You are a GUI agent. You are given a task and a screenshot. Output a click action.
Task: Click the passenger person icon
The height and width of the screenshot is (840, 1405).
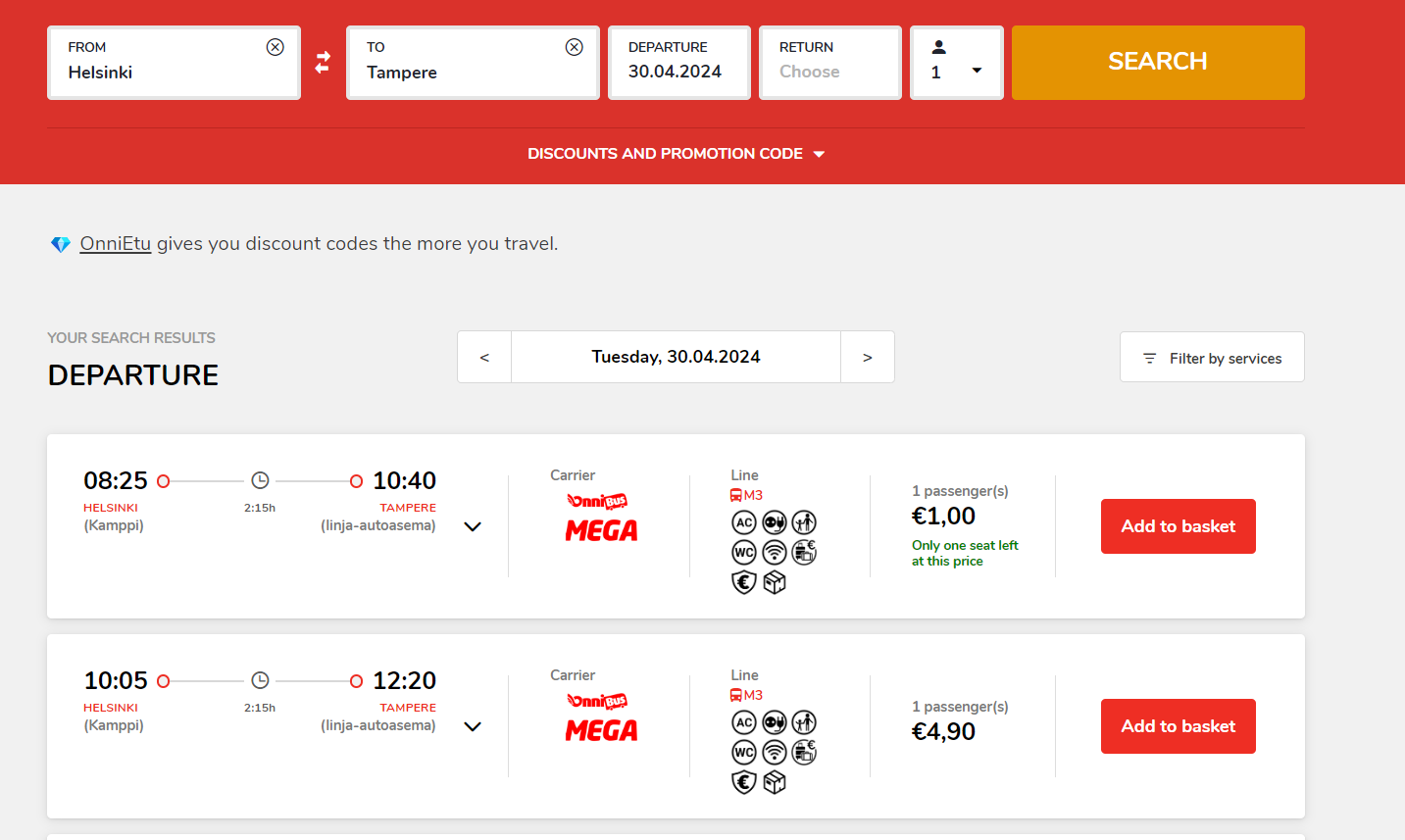[x=938, y=46]
